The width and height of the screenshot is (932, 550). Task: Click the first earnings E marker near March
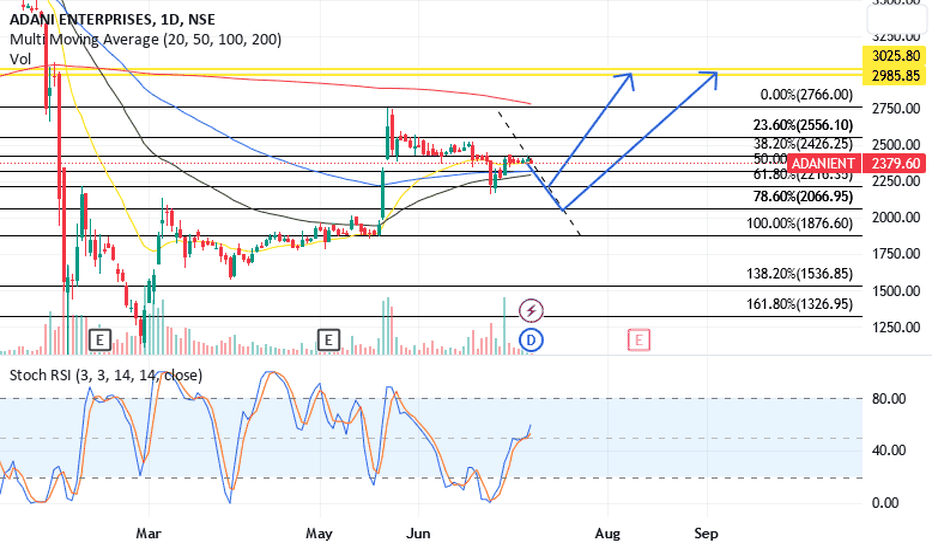[100, 340]
